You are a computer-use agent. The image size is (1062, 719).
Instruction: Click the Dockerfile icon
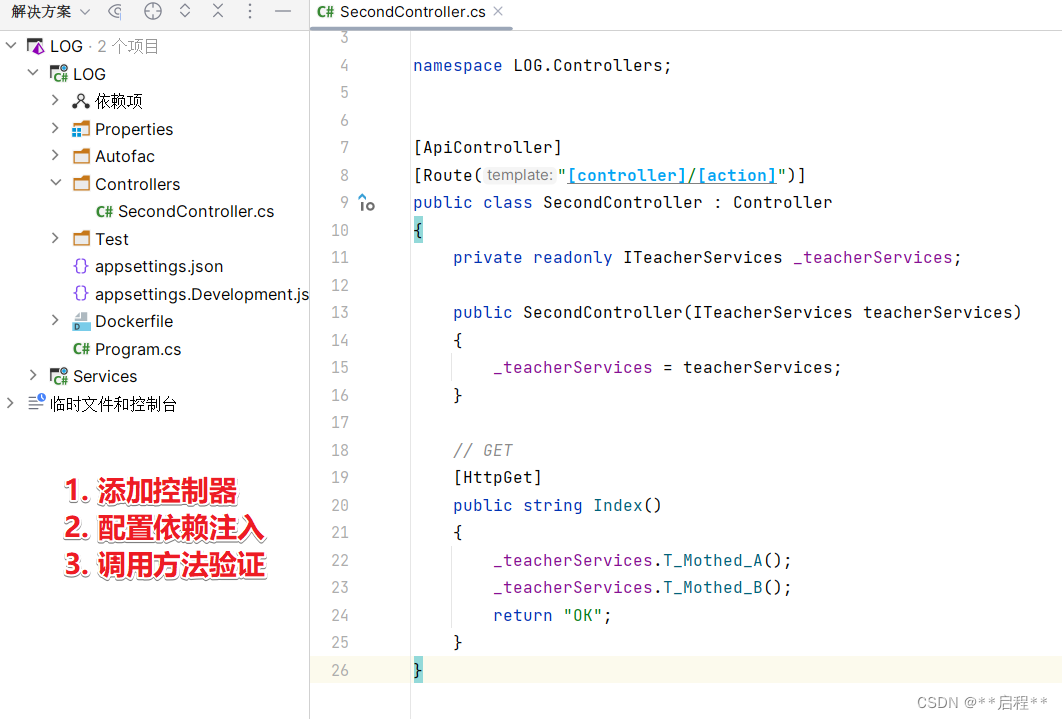tap(81, 322)
